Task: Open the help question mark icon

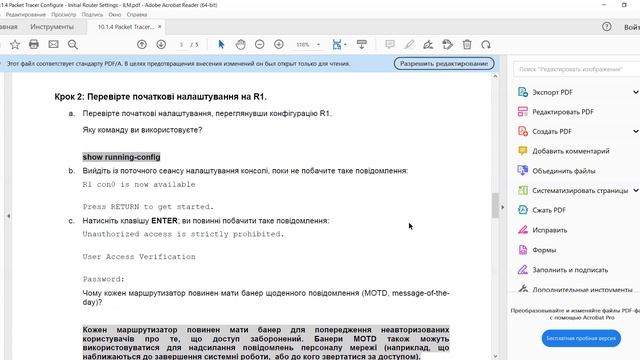Action: pyautogui.click(x=607, y=27)
